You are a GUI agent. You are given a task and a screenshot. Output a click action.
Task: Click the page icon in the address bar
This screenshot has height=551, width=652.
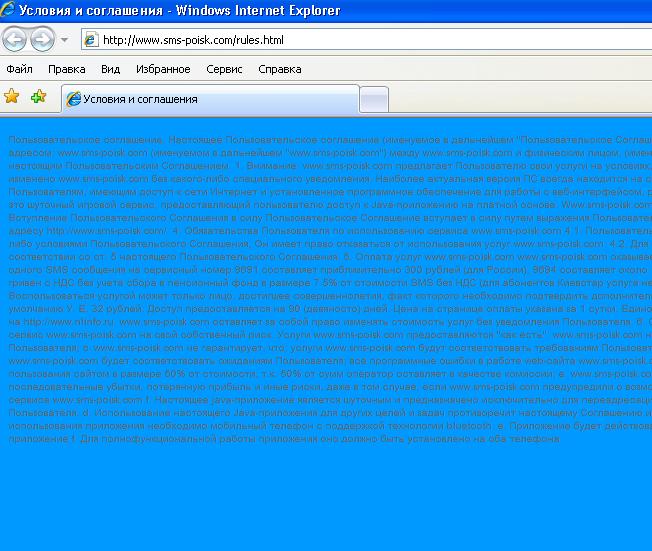coord(91,40)
